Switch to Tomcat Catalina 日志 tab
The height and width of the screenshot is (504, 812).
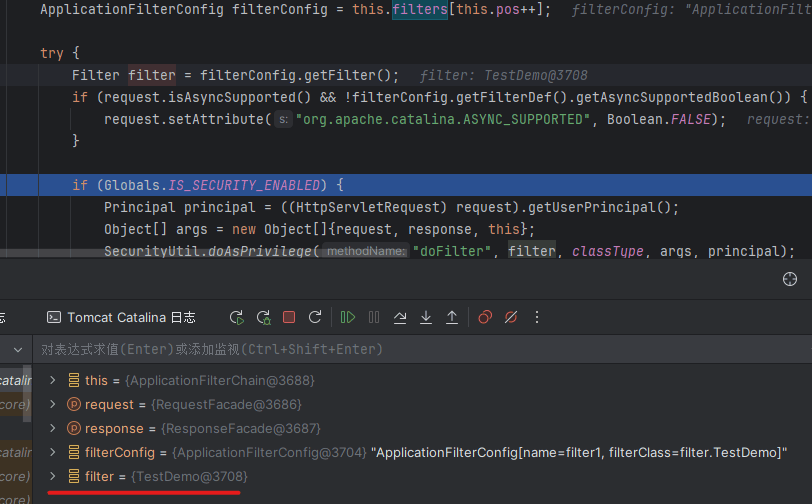121,317
